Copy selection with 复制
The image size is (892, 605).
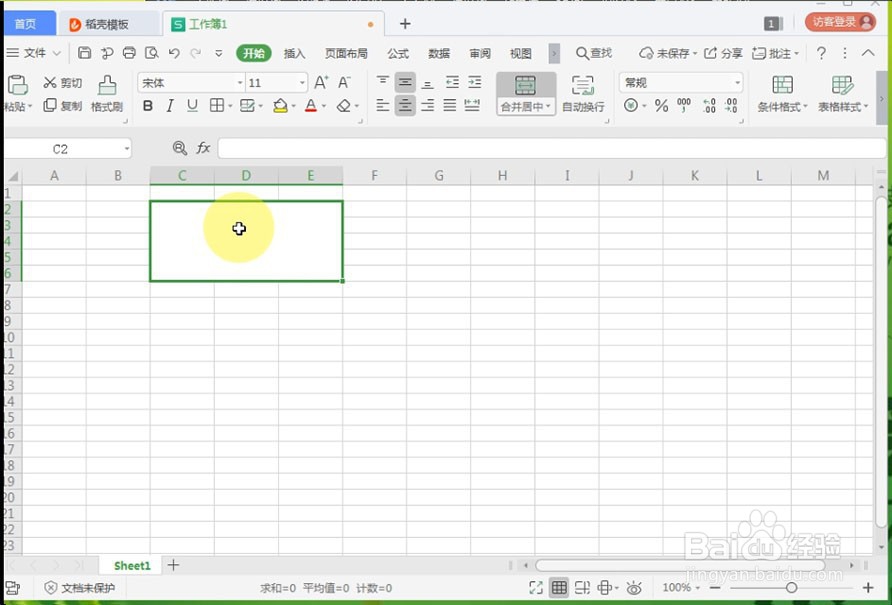63,105
